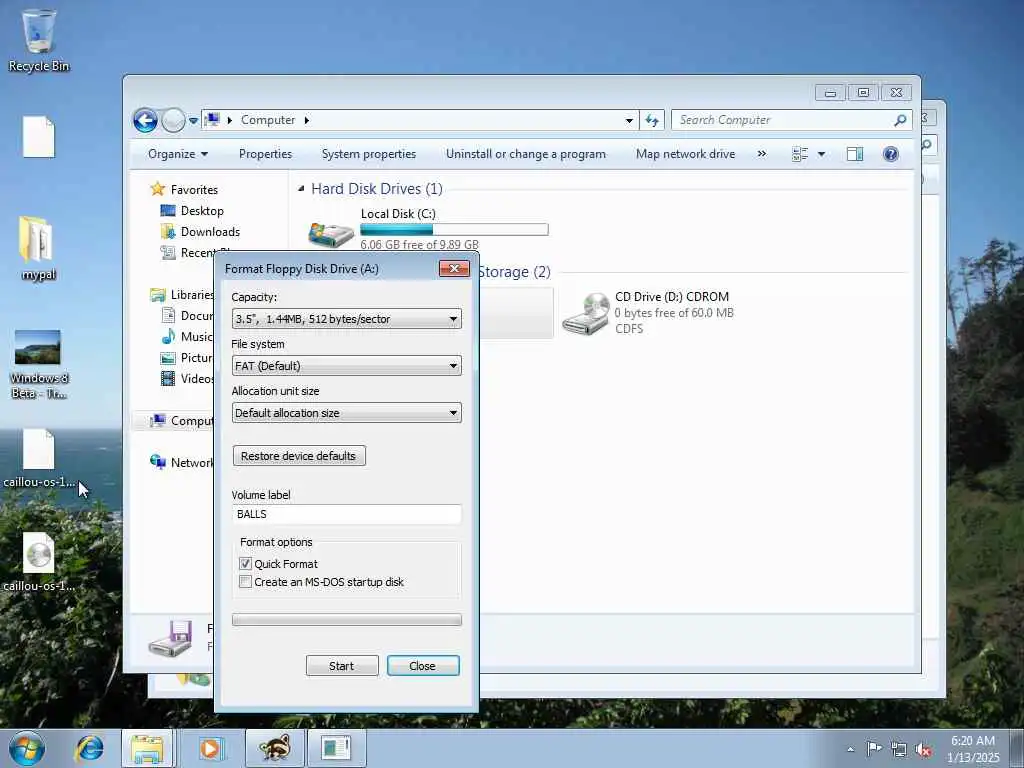The image size is (1024, 768).
Task: Launch Internet Explorer from taskbar
Action: [x=89, y=748]
